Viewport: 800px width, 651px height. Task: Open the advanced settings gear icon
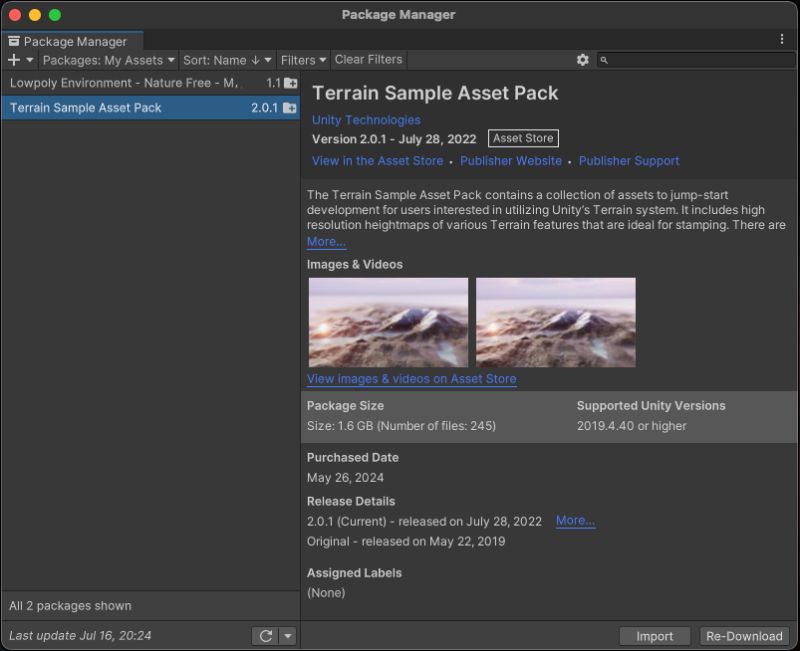[x=583, y=60]
